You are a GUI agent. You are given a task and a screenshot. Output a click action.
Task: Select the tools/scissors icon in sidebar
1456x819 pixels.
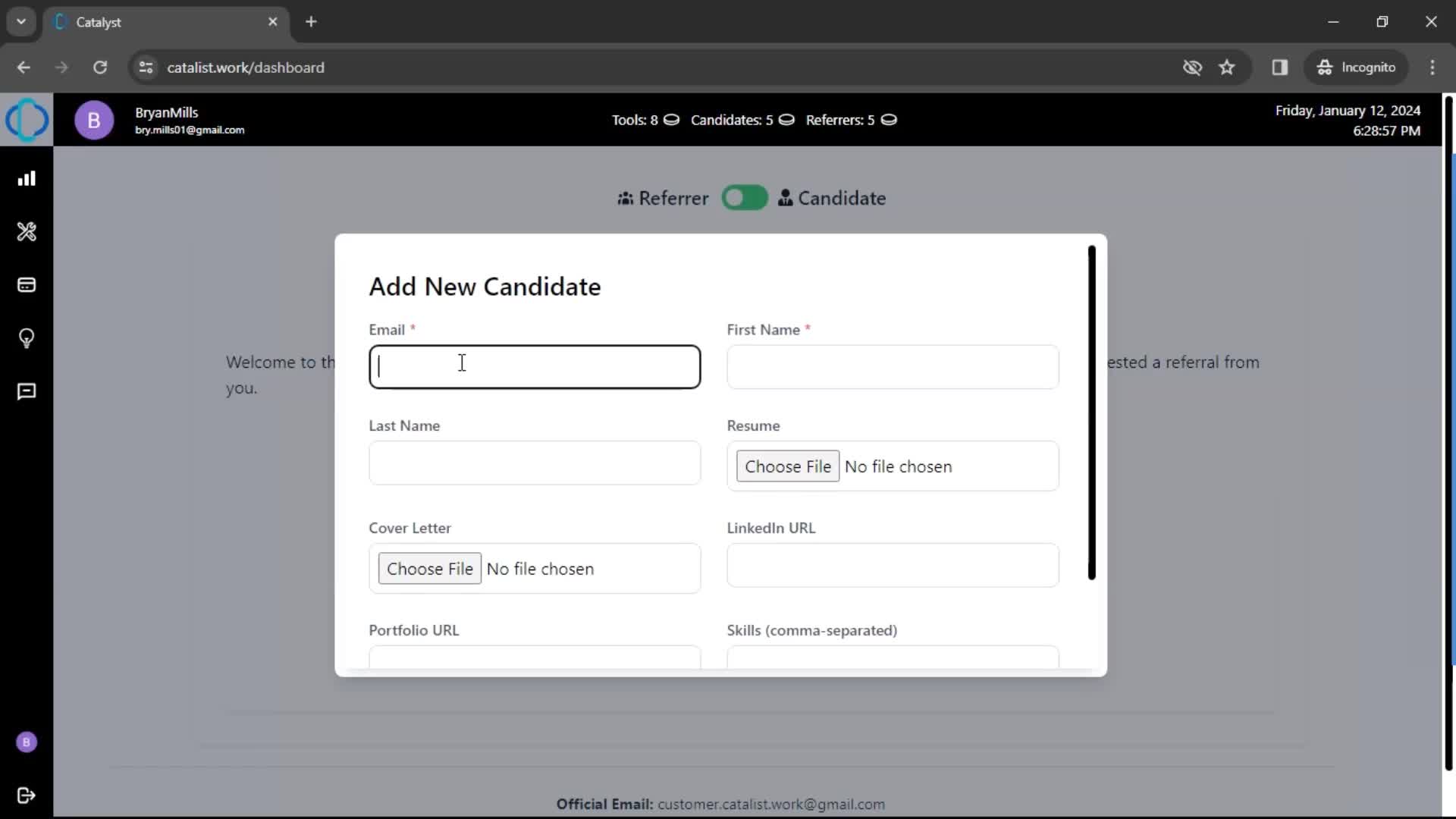pyautogui.click(x=27, y=232)
